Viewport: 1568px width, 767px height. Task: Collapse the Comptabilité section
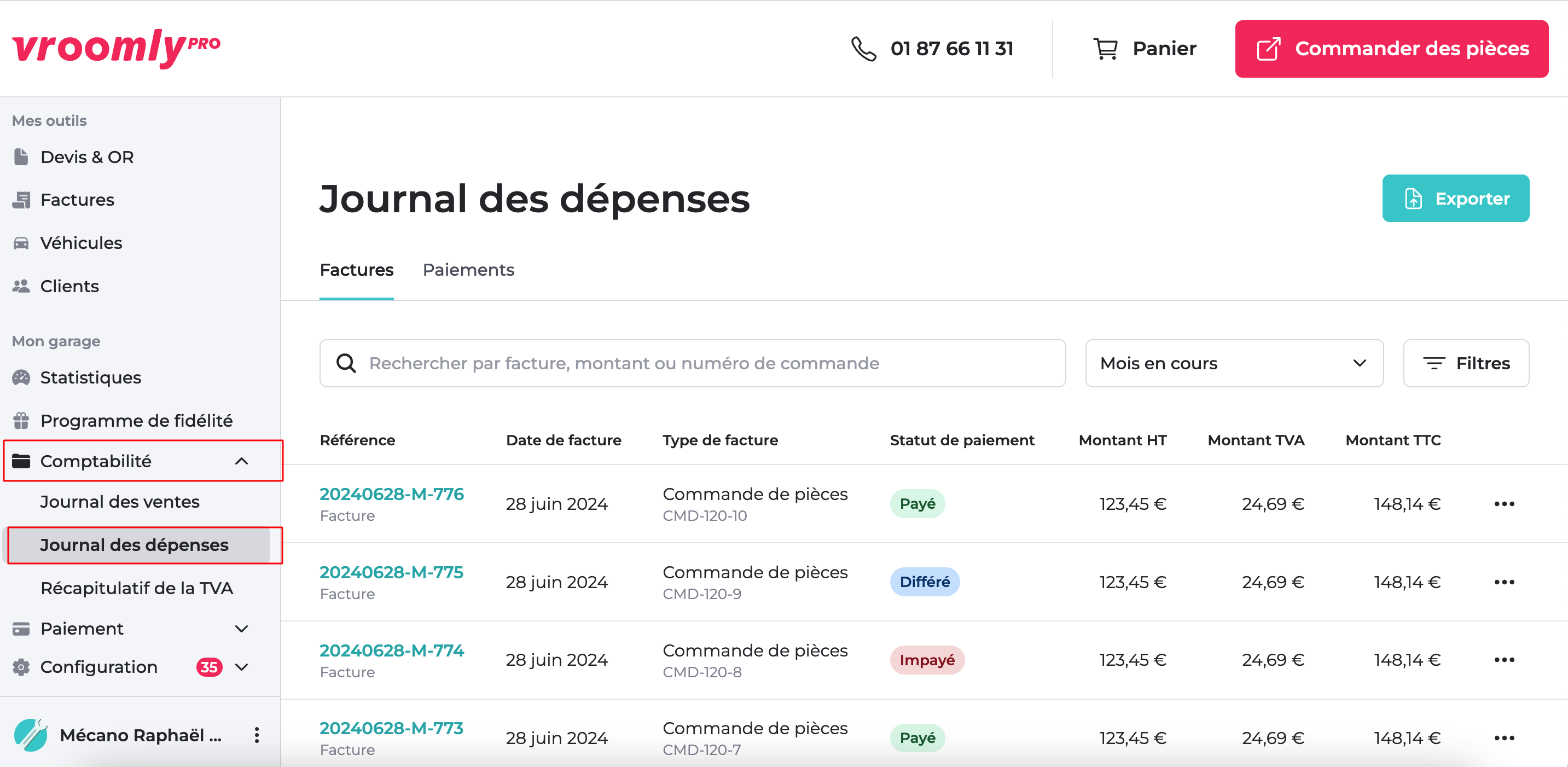[242, 461]
